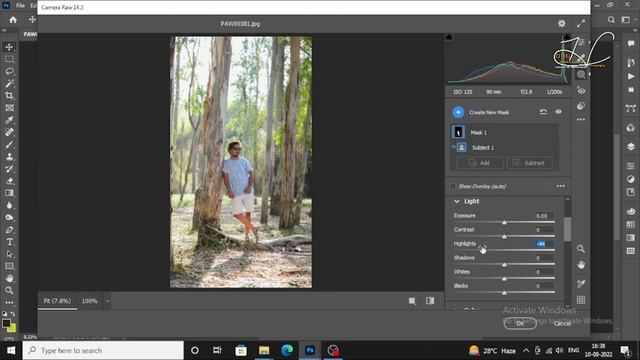Open more image settings in Camera Raw strip
Viewport: 640px width, 360px height.
(x=581, y=120)
